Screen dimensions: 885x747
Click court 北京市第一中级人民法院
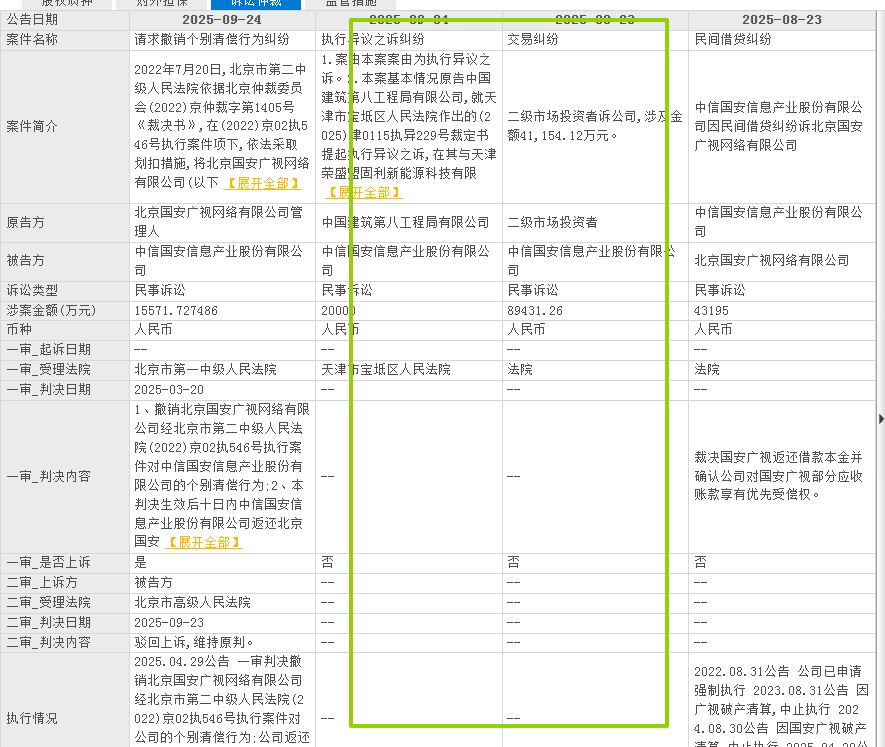(205, 370)
